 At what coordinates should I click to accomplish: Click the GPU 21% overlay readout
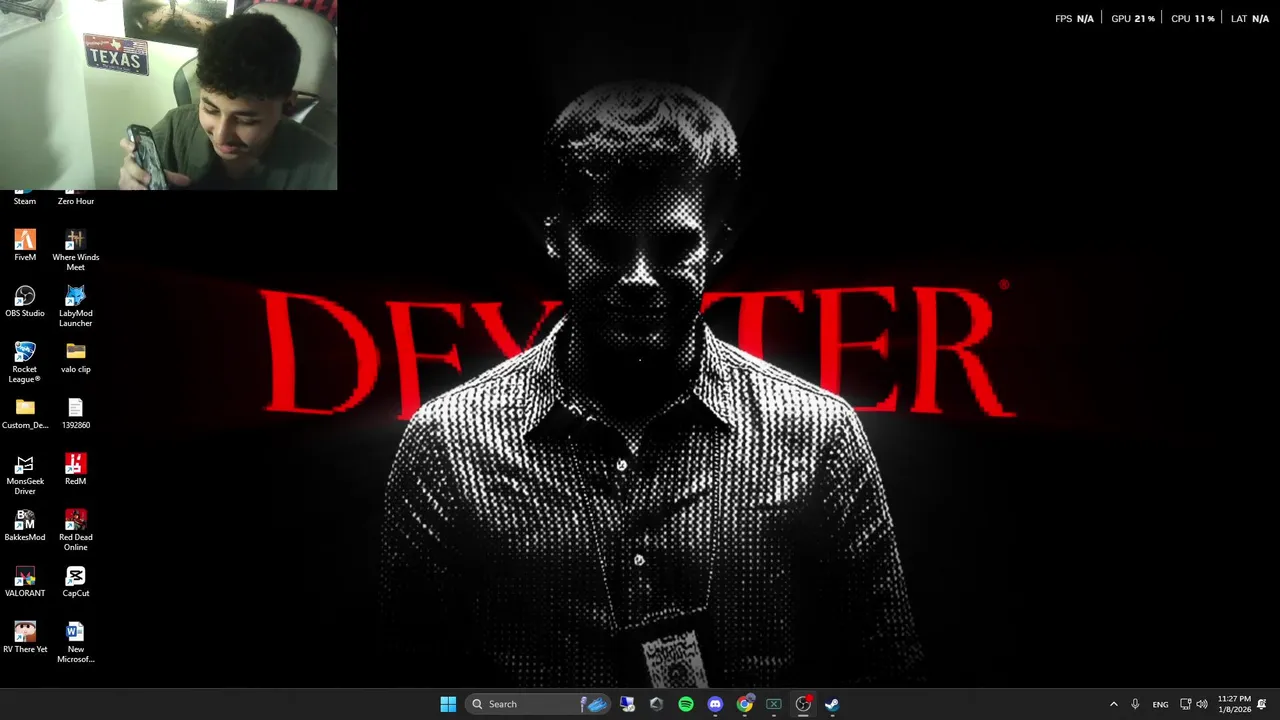(x=1133, y=19)
